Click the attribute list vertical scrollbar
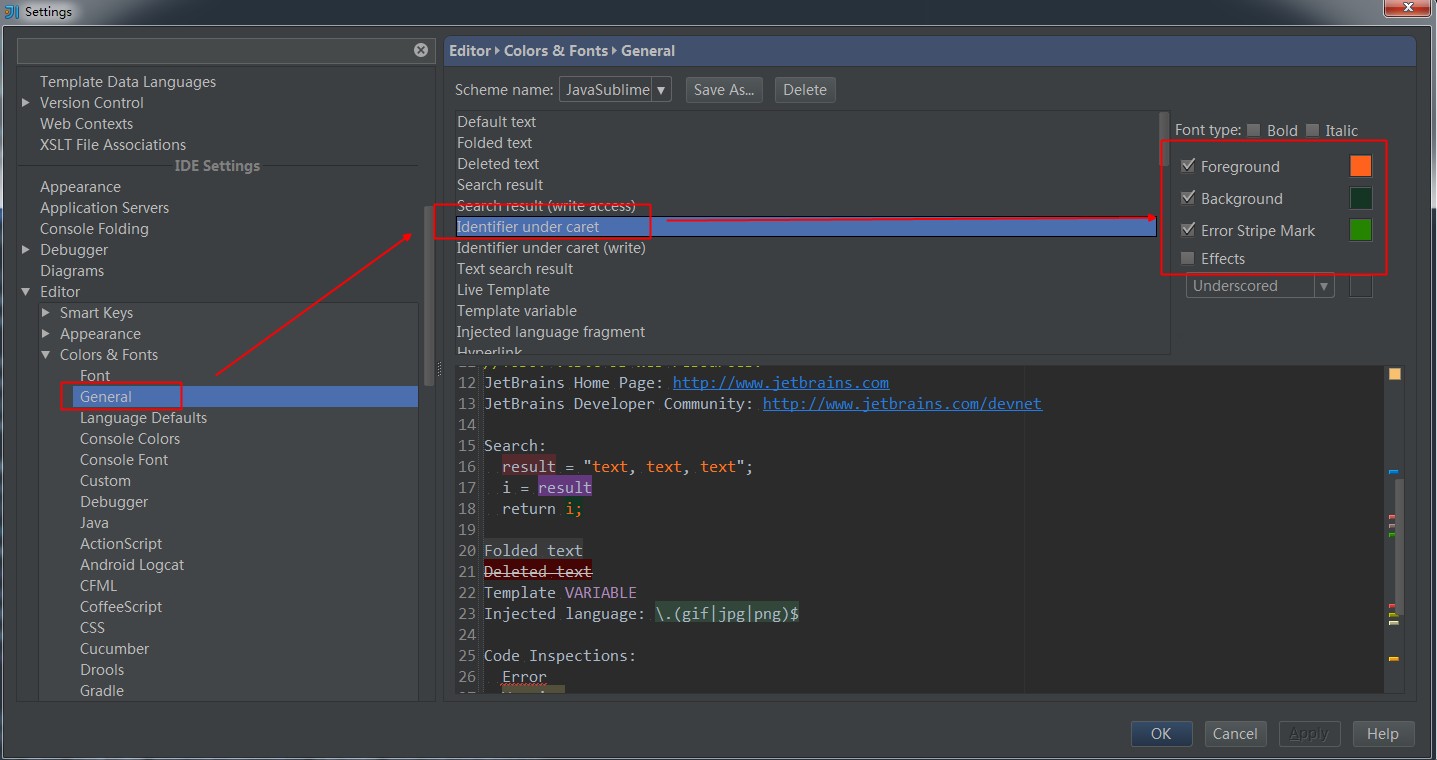This screenshot has height=760, width=1437. point(1163,139)
